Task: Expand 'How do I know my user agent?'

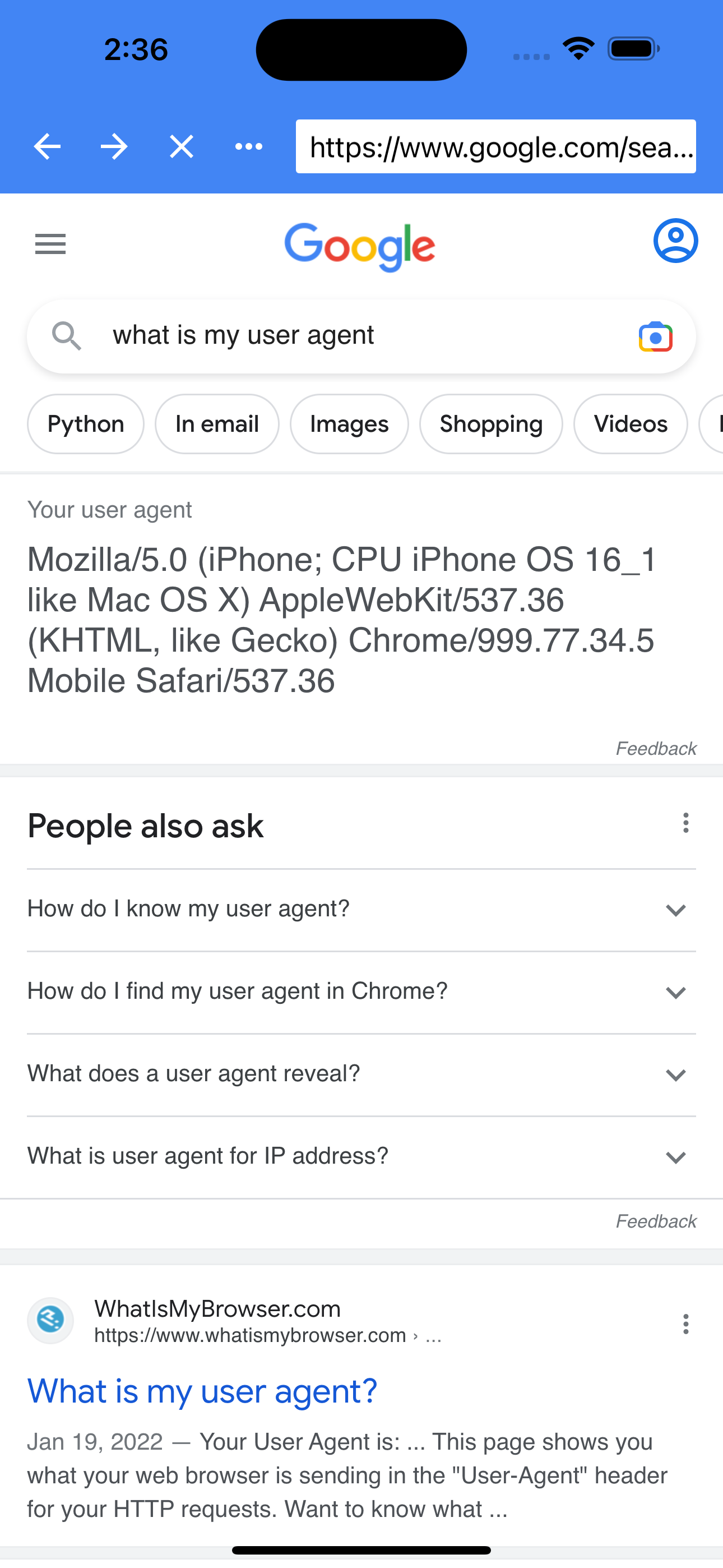Action: point(675,911)
